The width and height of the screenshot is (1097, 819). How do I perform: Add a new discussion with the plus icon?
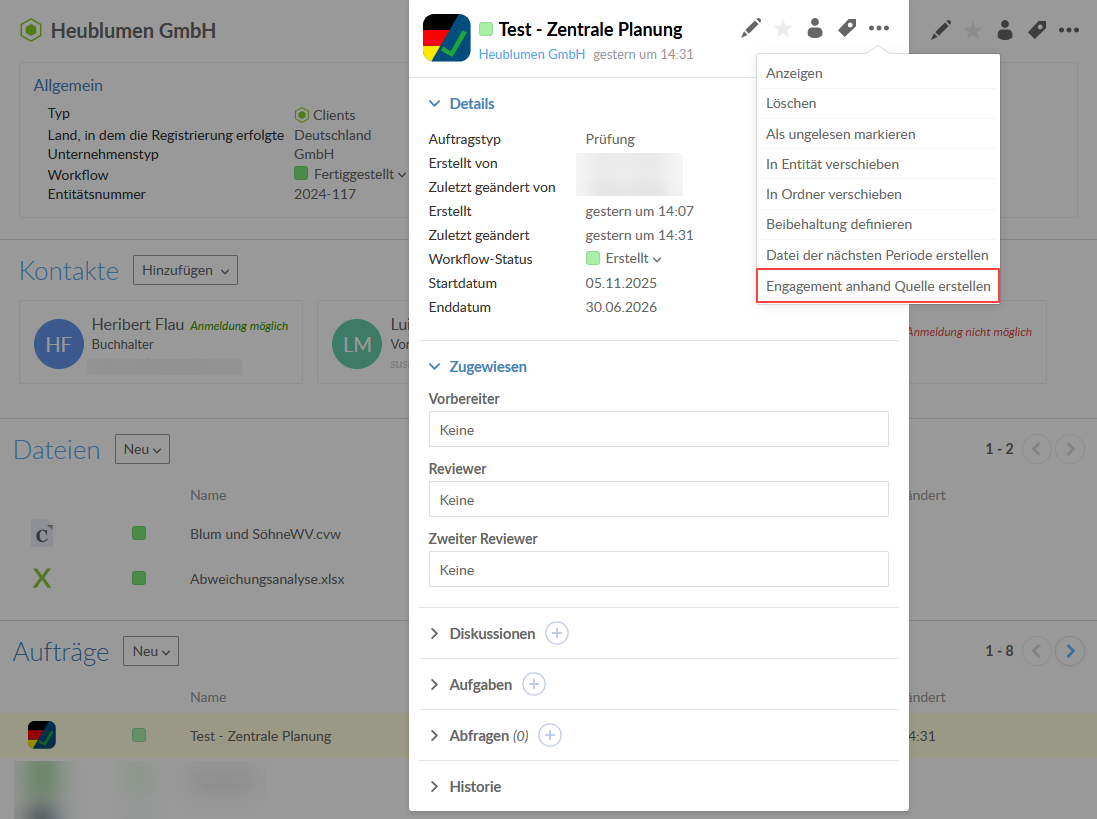(557, 634)
